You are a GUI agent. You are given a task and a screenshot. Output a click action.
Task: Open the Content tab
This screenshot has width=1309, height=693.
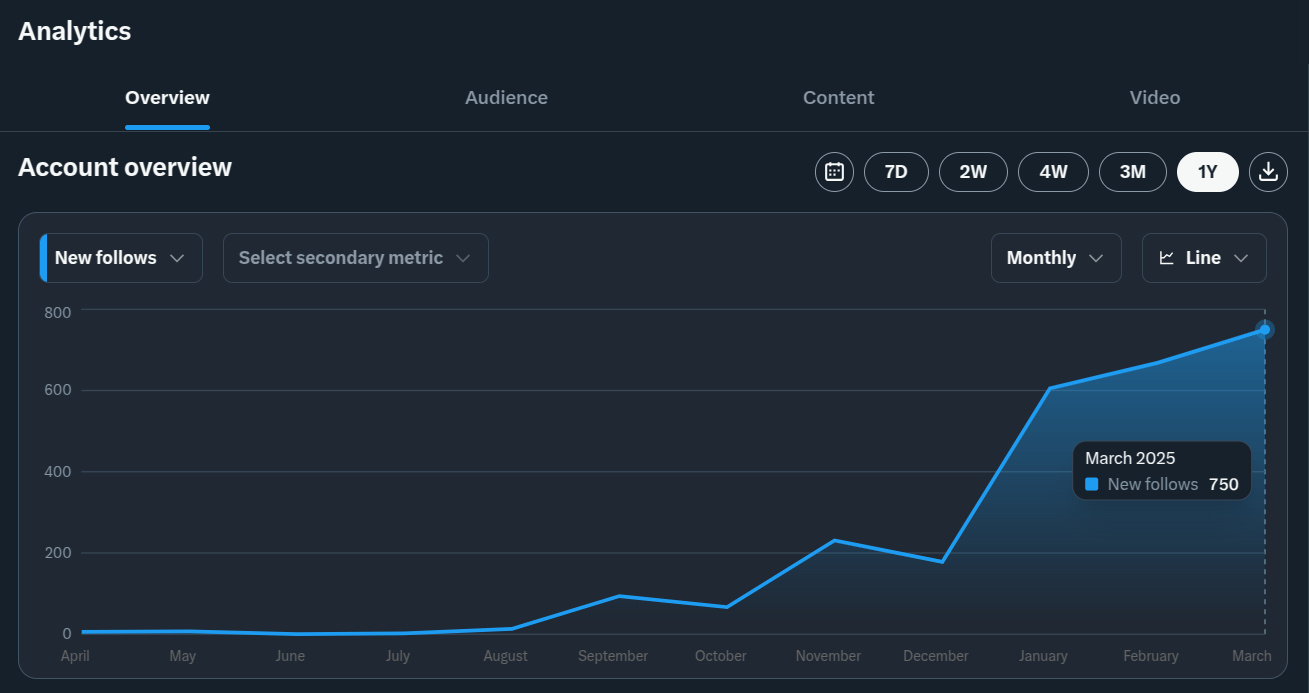click(x=838, y=98)
